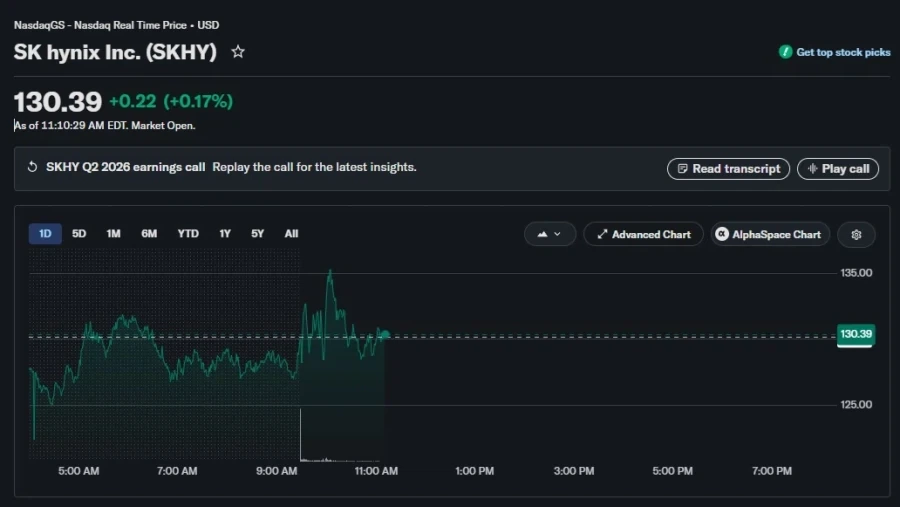Select the 1D time range
The height and width of the screenshot is (507, 900).
(x=45, y=234)
